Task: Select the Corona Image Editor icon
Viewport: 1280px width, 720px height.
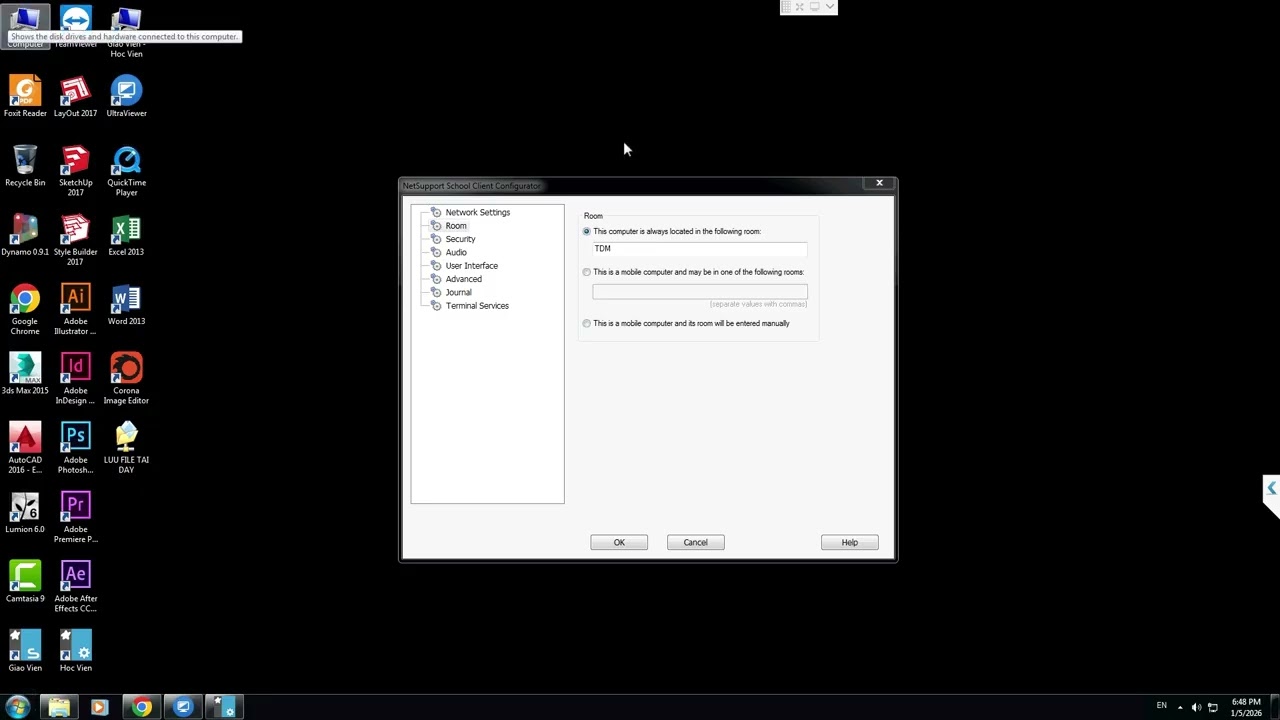Action: pos(126,379)
